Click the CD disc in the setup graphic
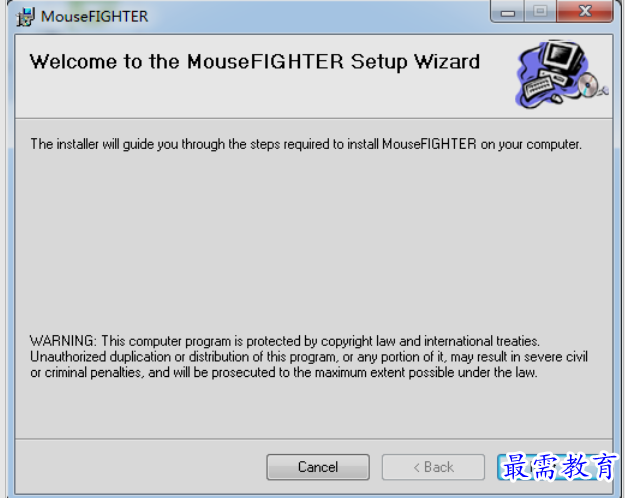This screenshot has height=498, width=625. point(589,85)
